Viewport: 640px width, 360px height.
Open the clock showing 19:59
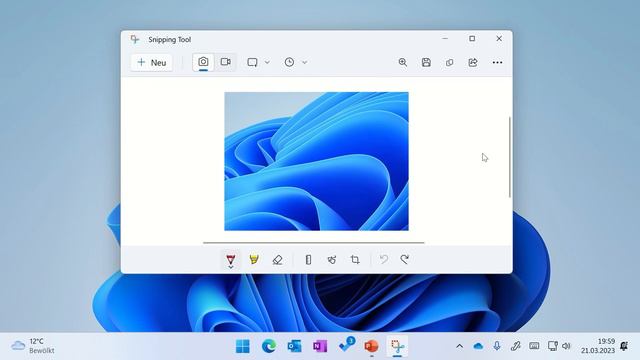[598, 346]
